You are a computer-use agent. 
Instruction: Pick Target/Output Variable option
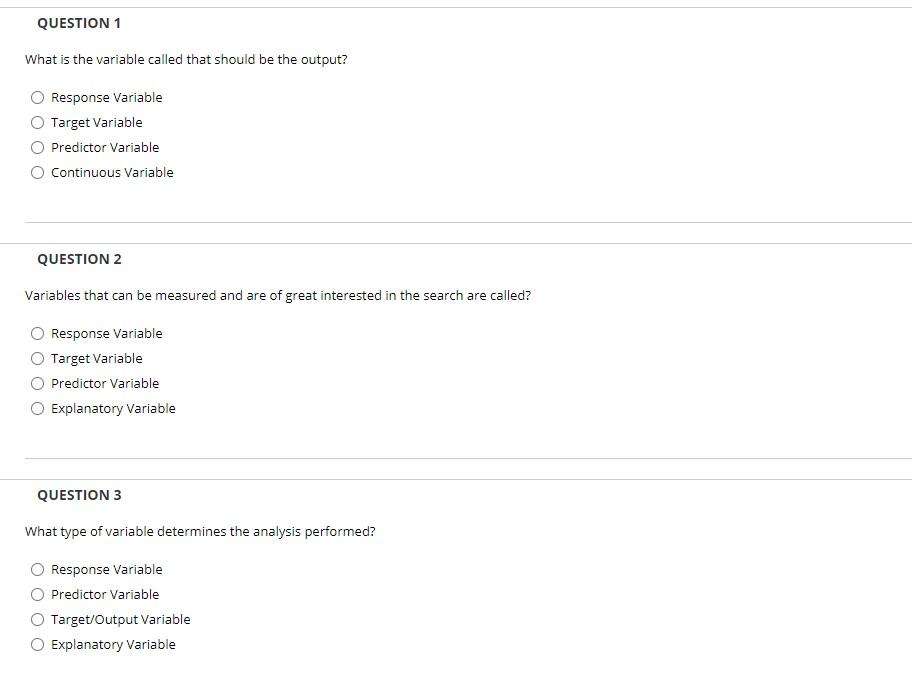pyautogui.click(x=38, y=619)
